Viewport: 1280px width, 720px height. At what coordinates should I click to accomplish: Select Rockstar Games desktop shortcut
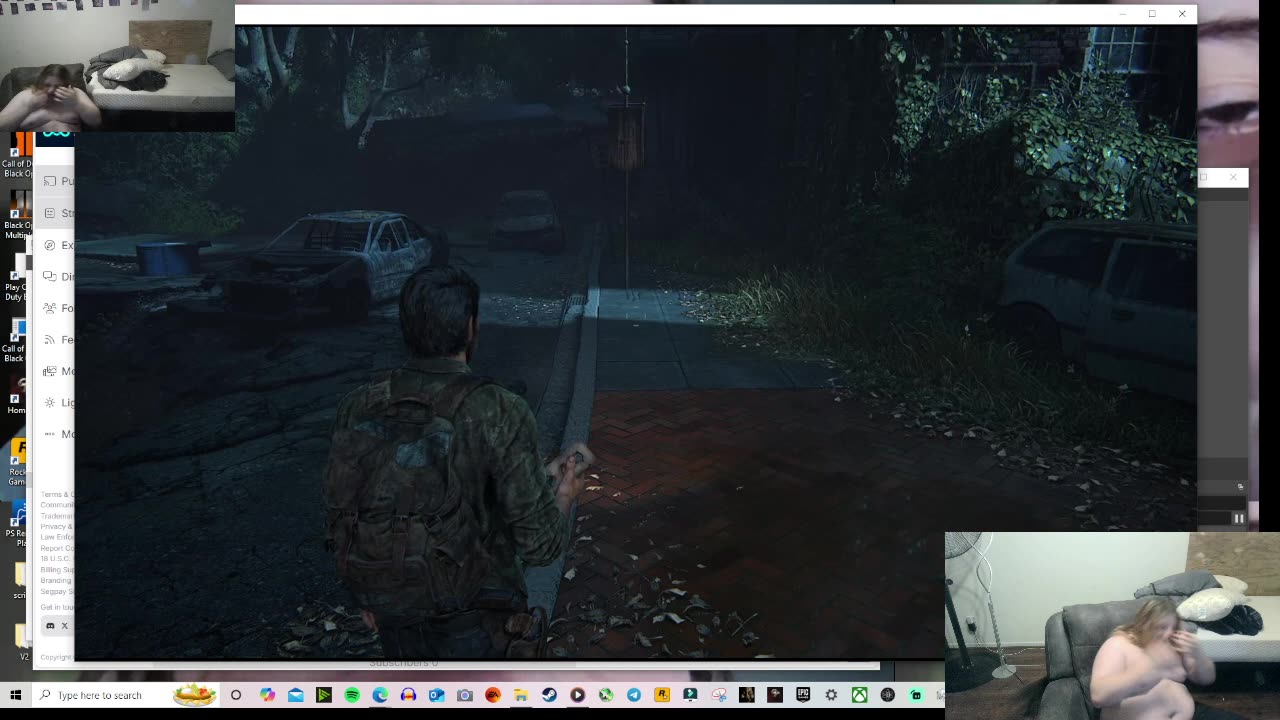[x=17, y=464]
